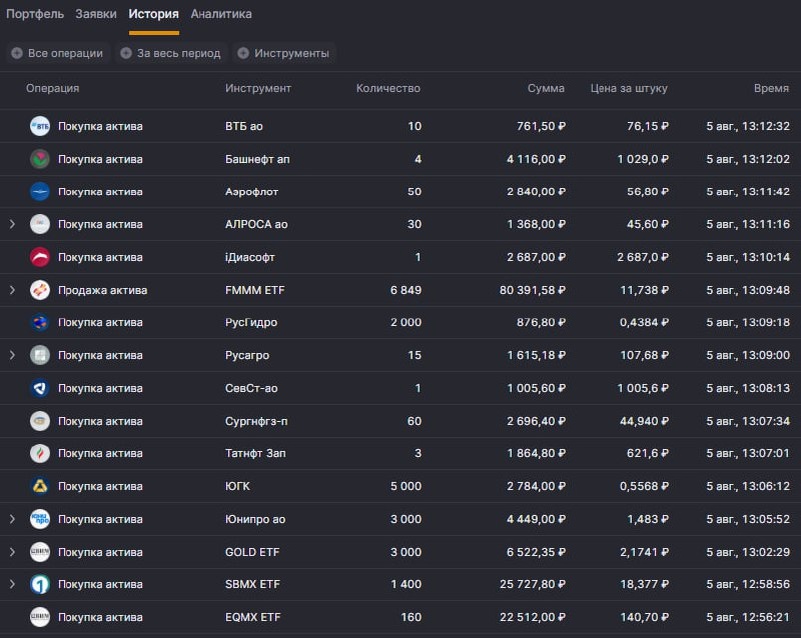The image size is (801, 638).
Task: Click the ЮГК logo icon
Action: pyautogui.click(x=40, y=486)
